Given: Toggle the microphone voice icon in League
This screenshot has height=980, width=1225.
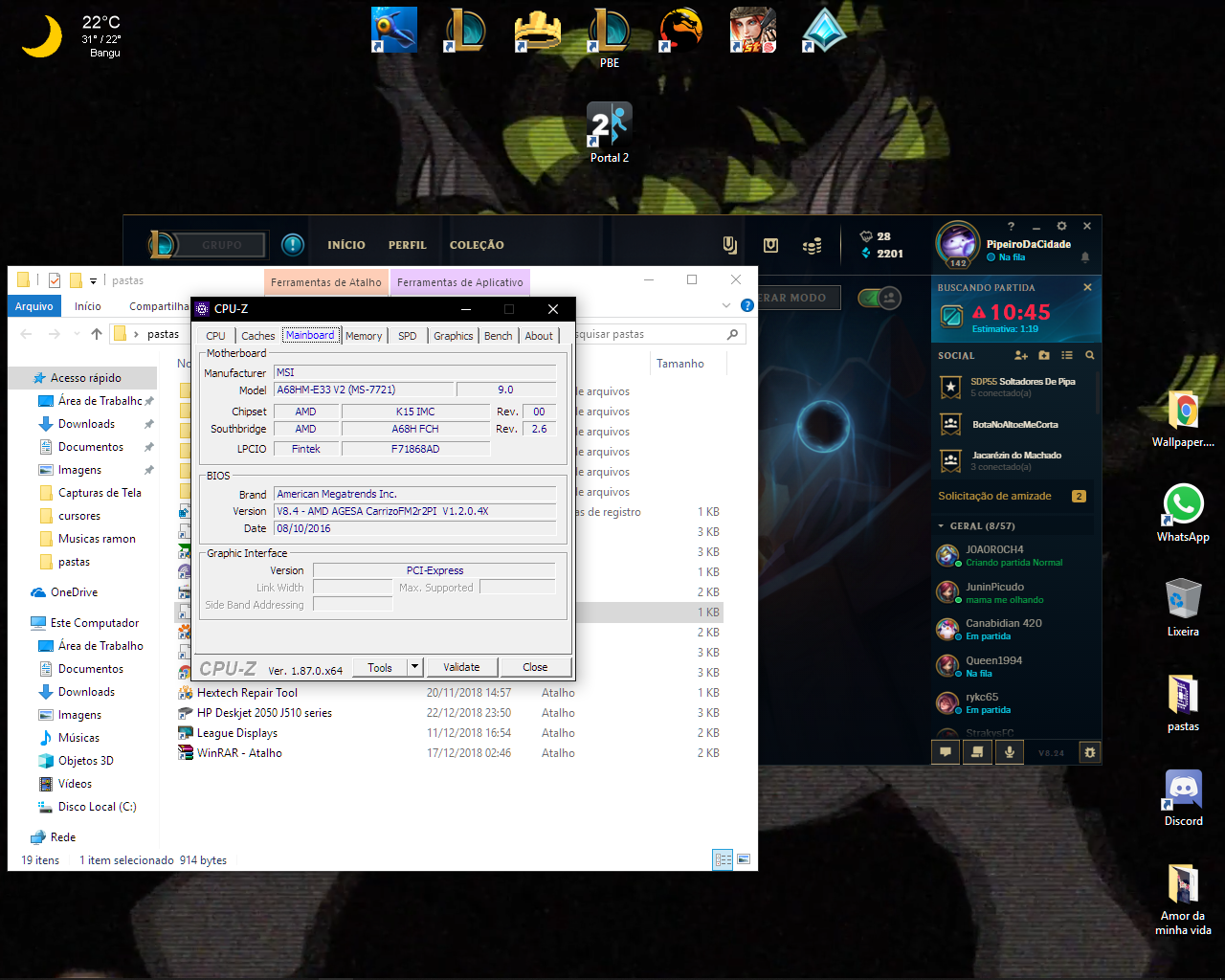Looking at the screenshot, I should coord(1009,752).
